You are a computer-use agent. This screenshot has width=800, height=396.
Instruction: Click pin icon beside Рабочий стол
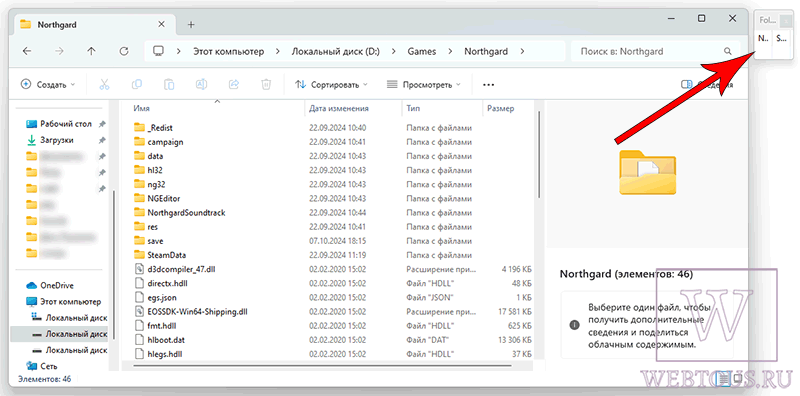tap(102, 124)
